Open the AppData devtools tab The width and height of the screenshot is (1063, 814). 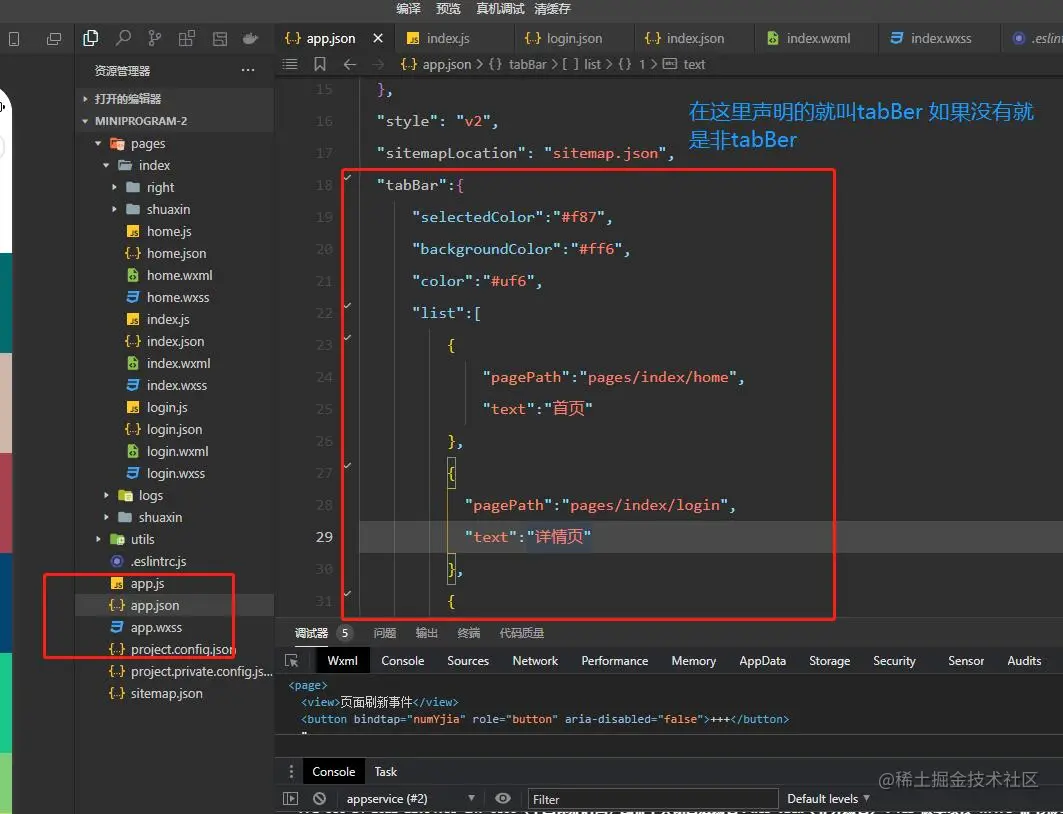coord(762,661)
